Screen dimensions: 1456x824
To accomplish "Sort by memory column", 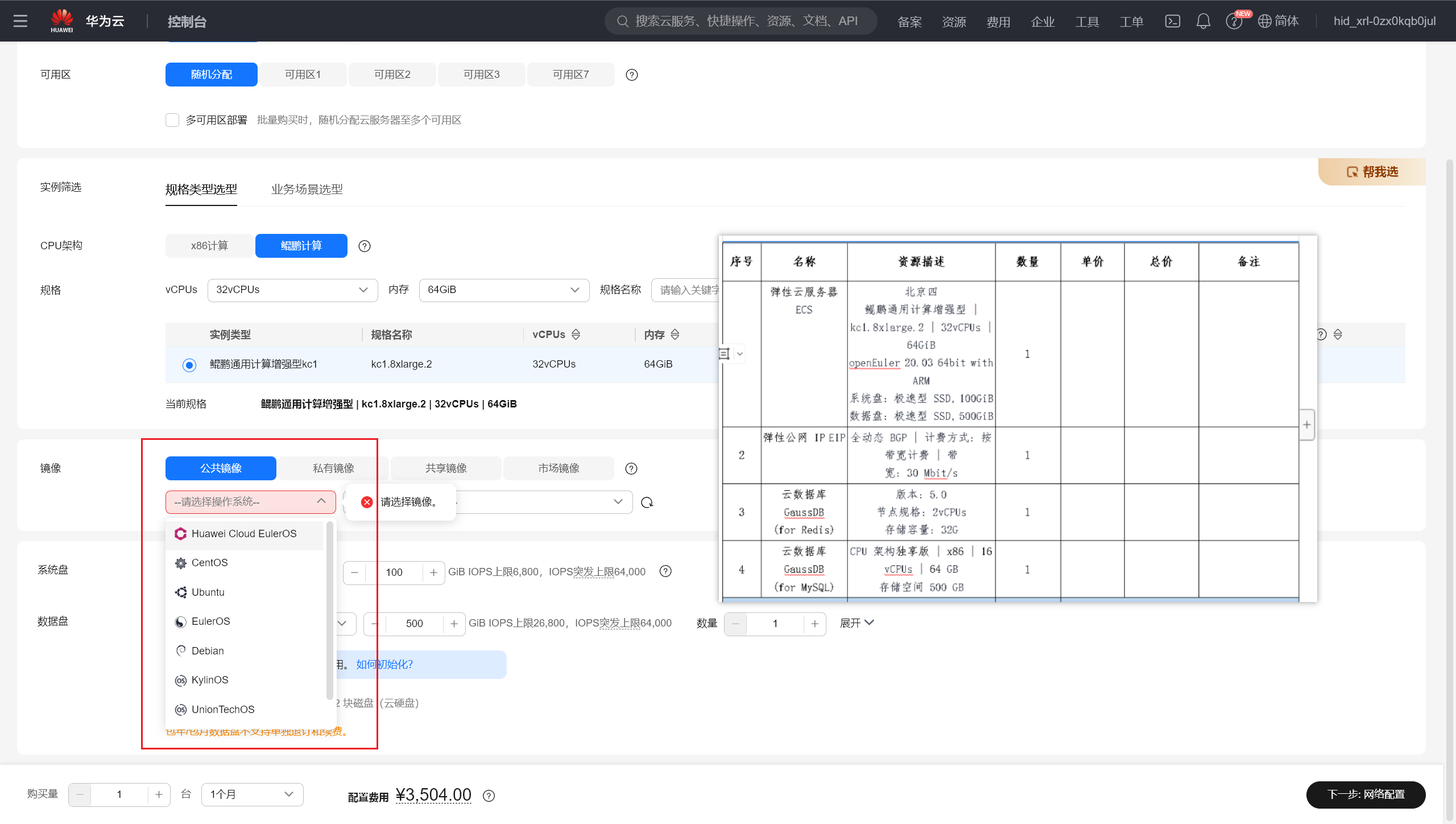I will (x=675, y=335).
